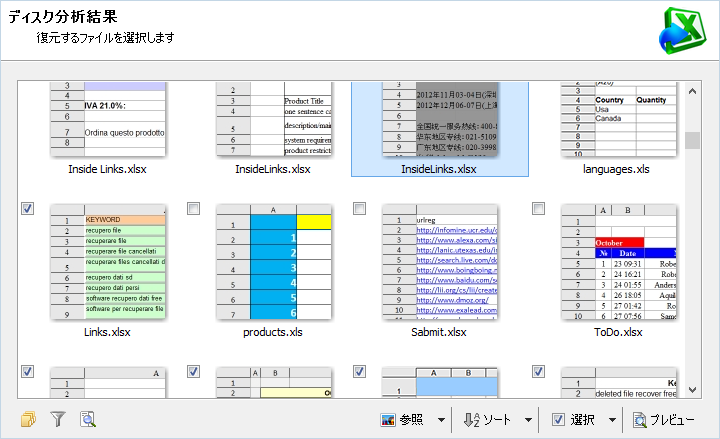720x439 pixels.
Task: Toggle the checkbox icon beside 選択
Action: pyautogui.click(x=558, y=419)
